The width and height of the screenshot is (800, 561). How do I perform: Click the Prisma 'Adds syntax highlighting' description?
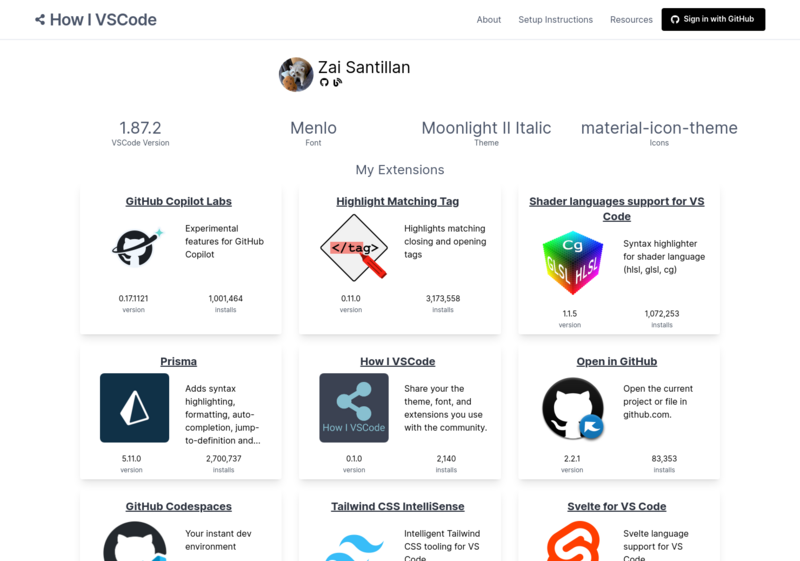tap(223, 415)
